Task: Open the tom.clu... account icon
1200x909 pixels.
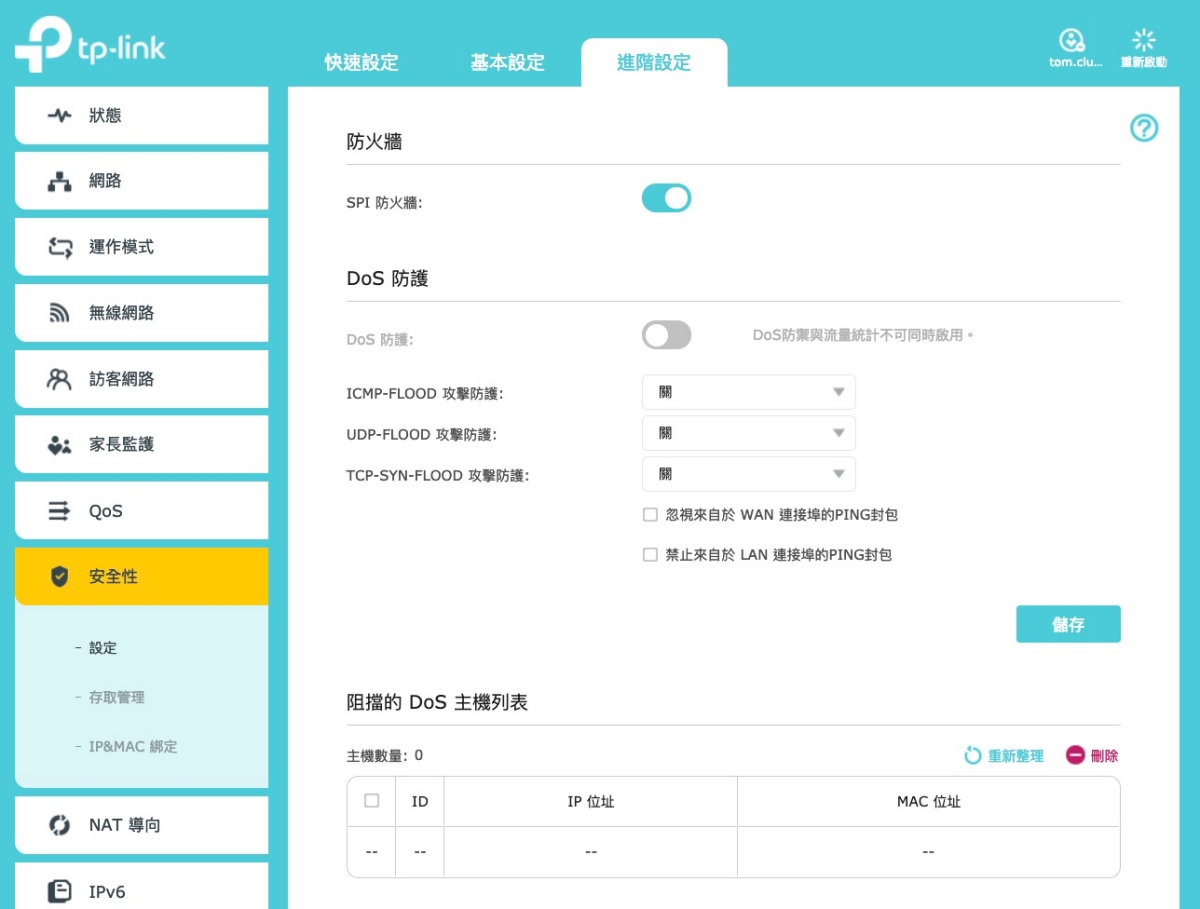Action: [x=1072, y=40]
